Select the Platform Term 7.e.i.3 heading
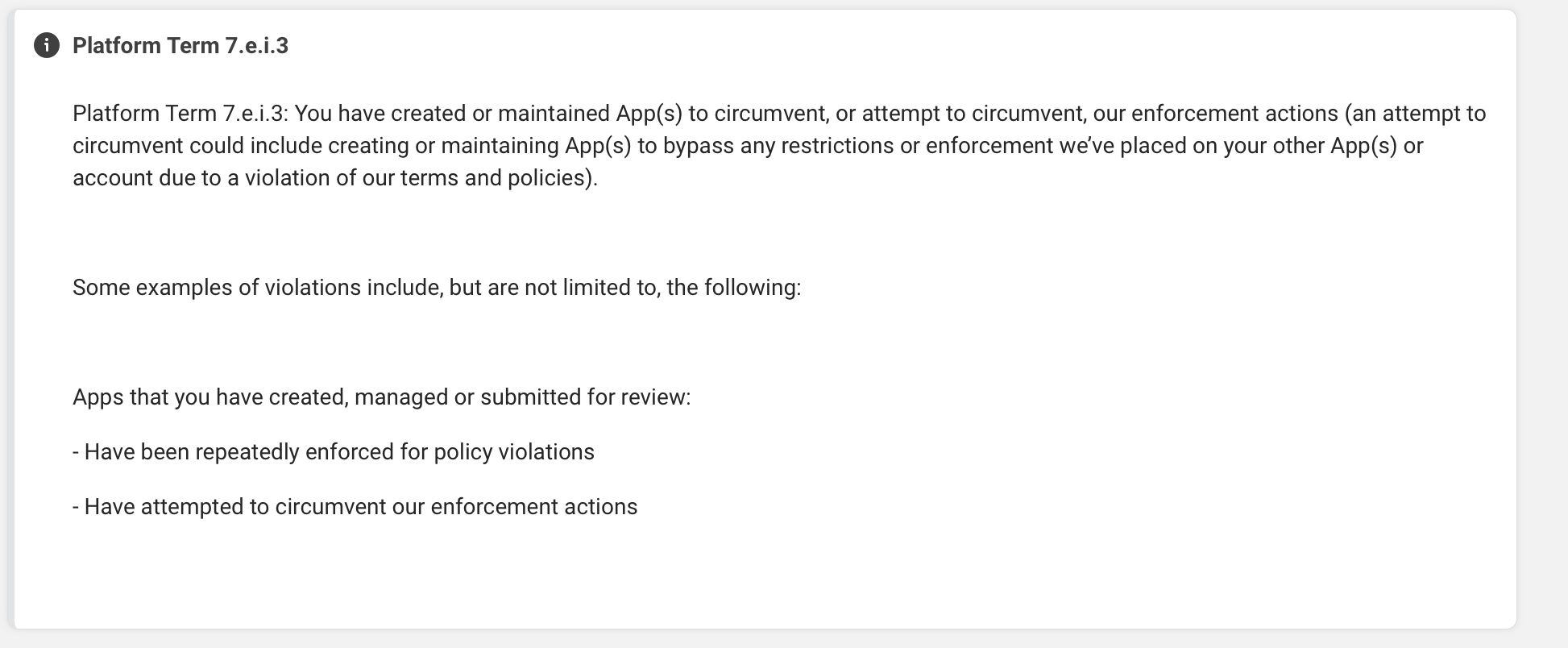Viewport: 1568px width, 648px height. coord(180,46)
